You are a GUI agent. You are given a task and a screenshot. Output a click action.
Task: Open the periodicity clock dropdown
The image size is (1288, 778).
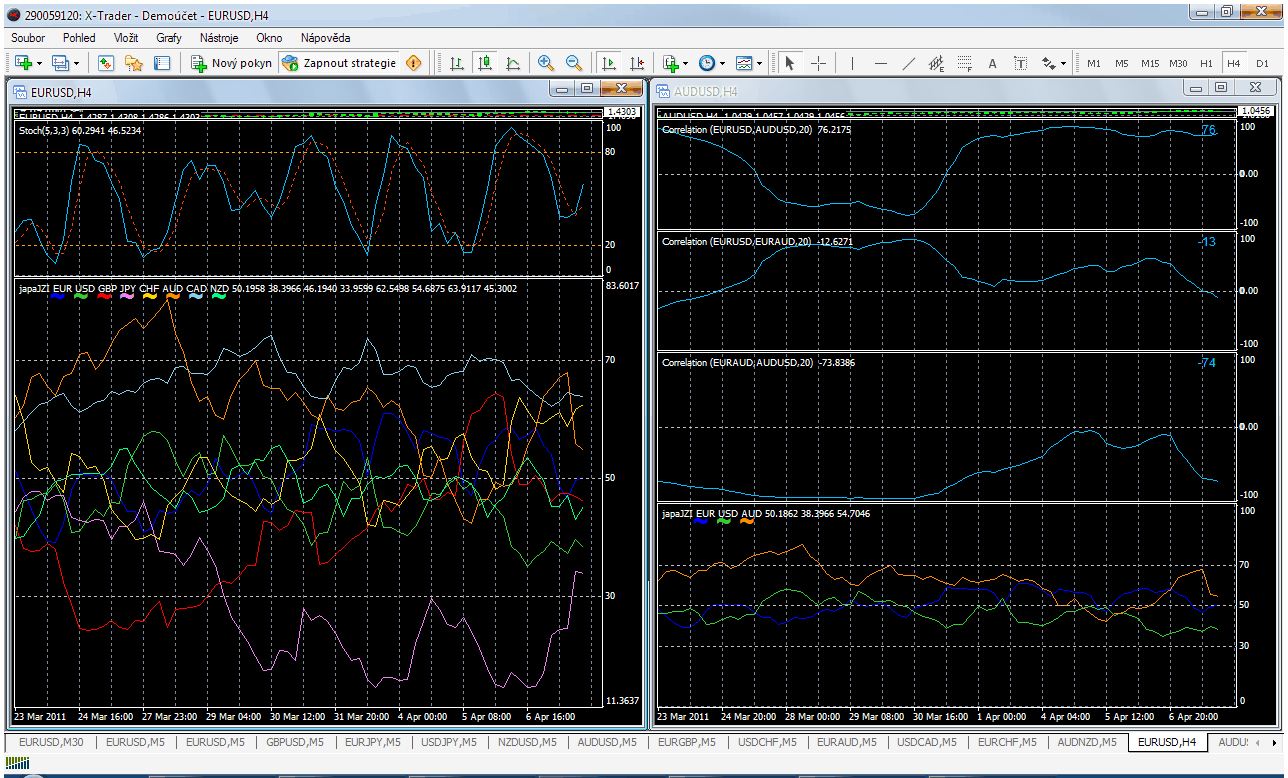(x=723, y=63)
